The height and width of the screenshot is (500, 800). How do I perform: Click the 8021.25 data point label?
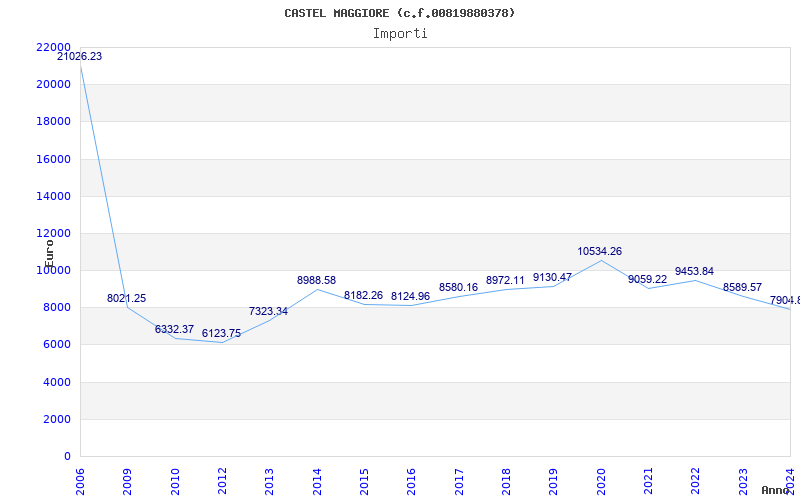(x=127, y=299)
